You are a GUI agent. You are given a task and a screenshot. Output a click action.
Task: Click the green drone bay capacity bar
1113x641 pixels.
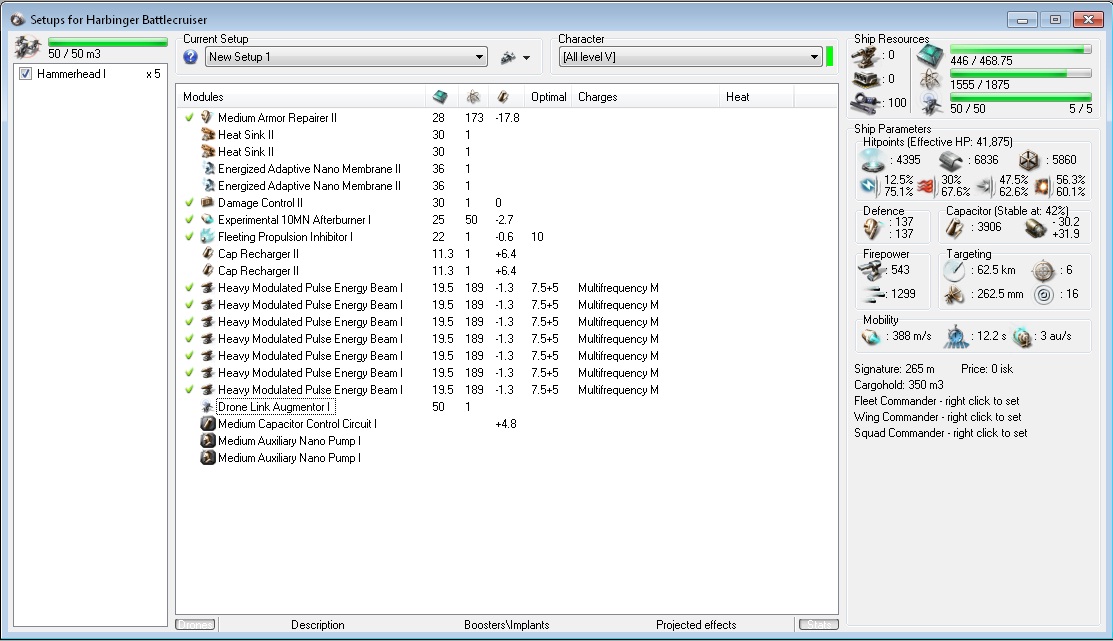coord(107,43)
